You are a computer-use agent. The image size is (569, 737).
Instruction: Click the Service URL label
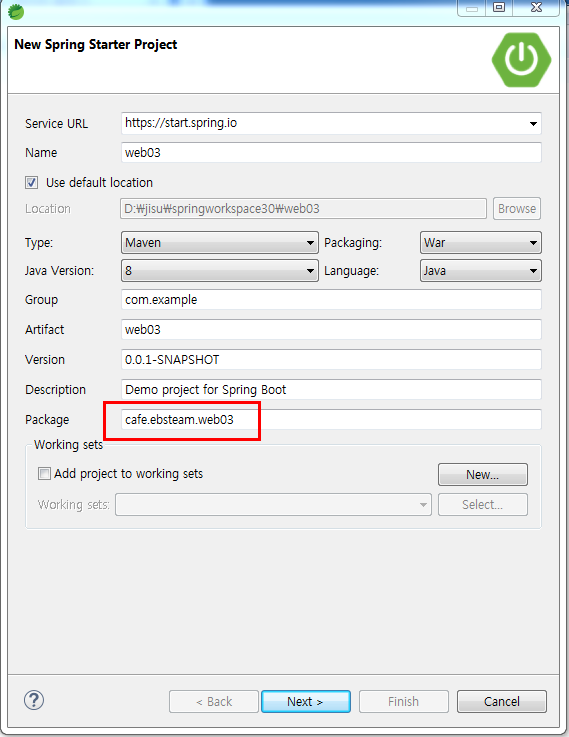pos(56,124)
